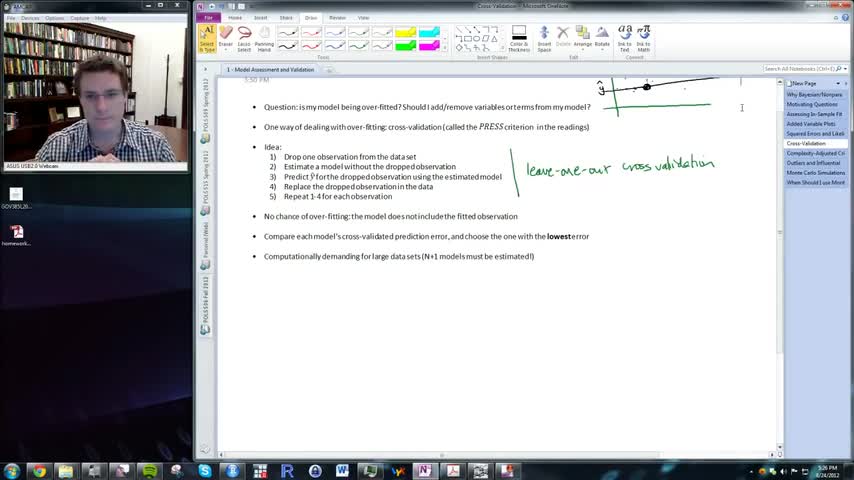The height and width of the screenshot is (480, 854).
Task: Convert ink using Ink to Text
Action: click(x=625, y=39)
